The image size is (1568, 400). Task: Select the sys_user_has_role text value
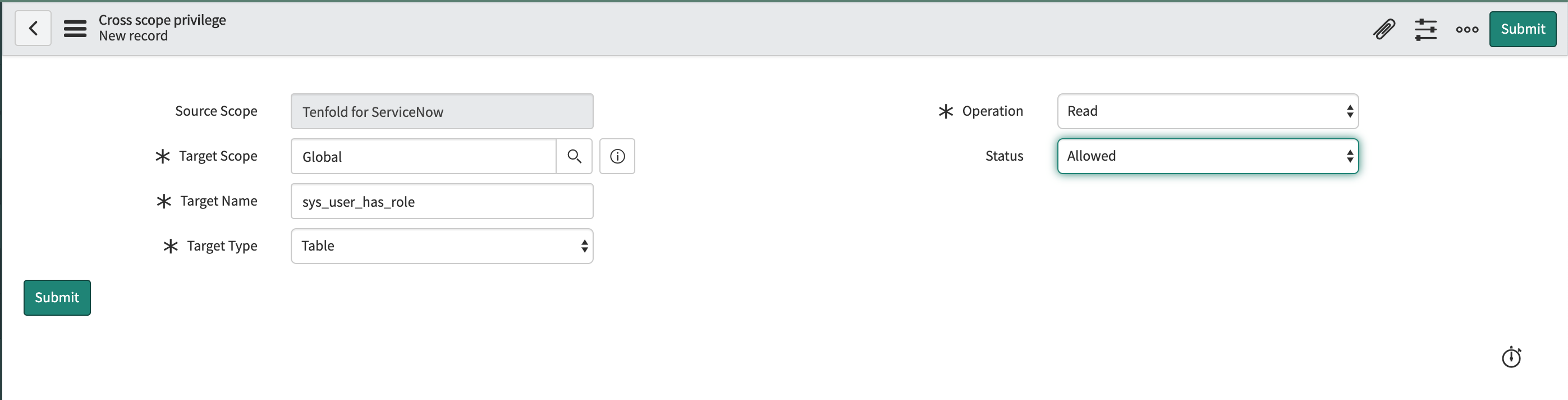tap(358, 202)
